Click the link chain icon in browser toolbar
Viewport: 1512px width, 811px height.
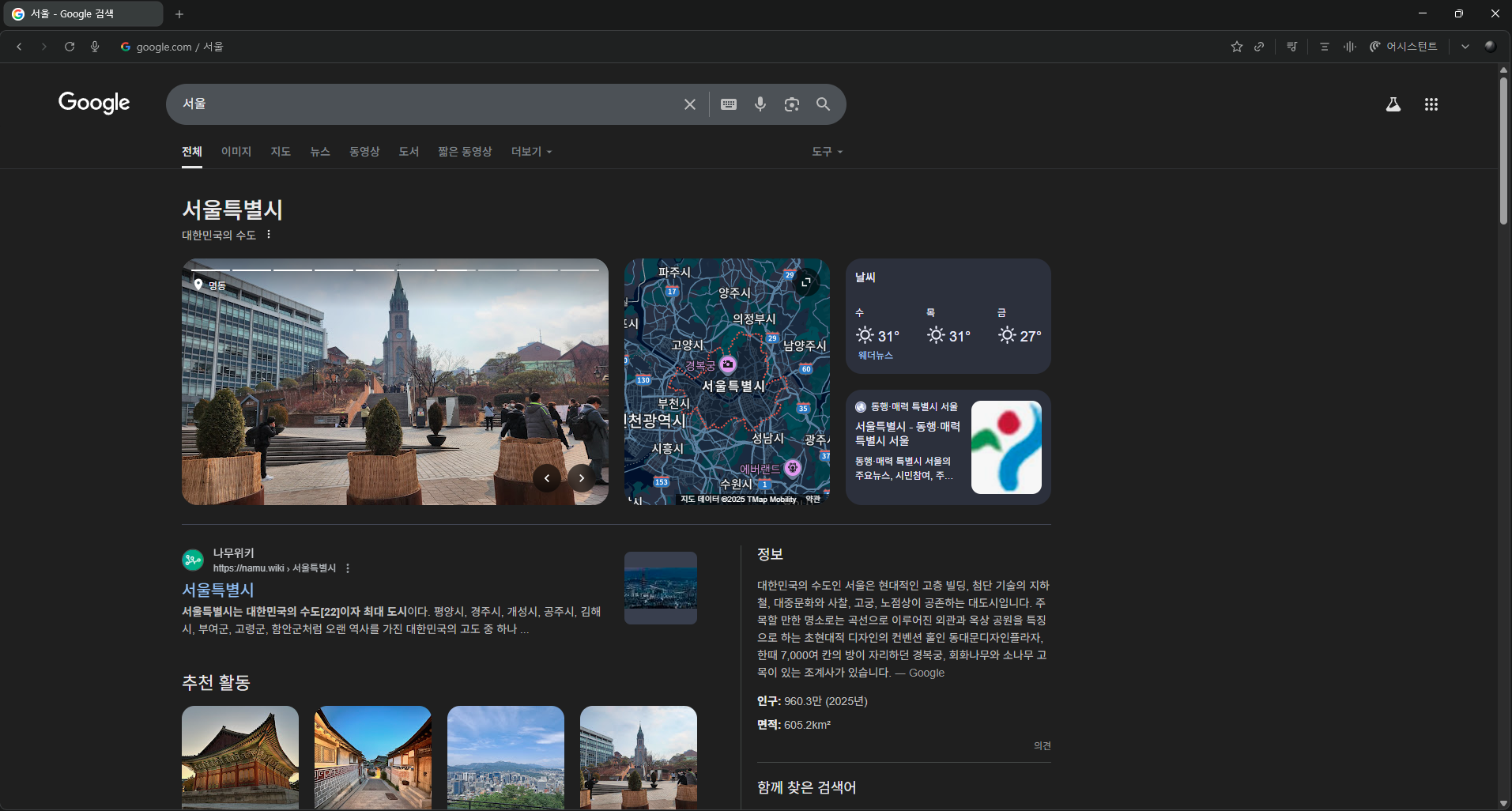[1259, 47]
